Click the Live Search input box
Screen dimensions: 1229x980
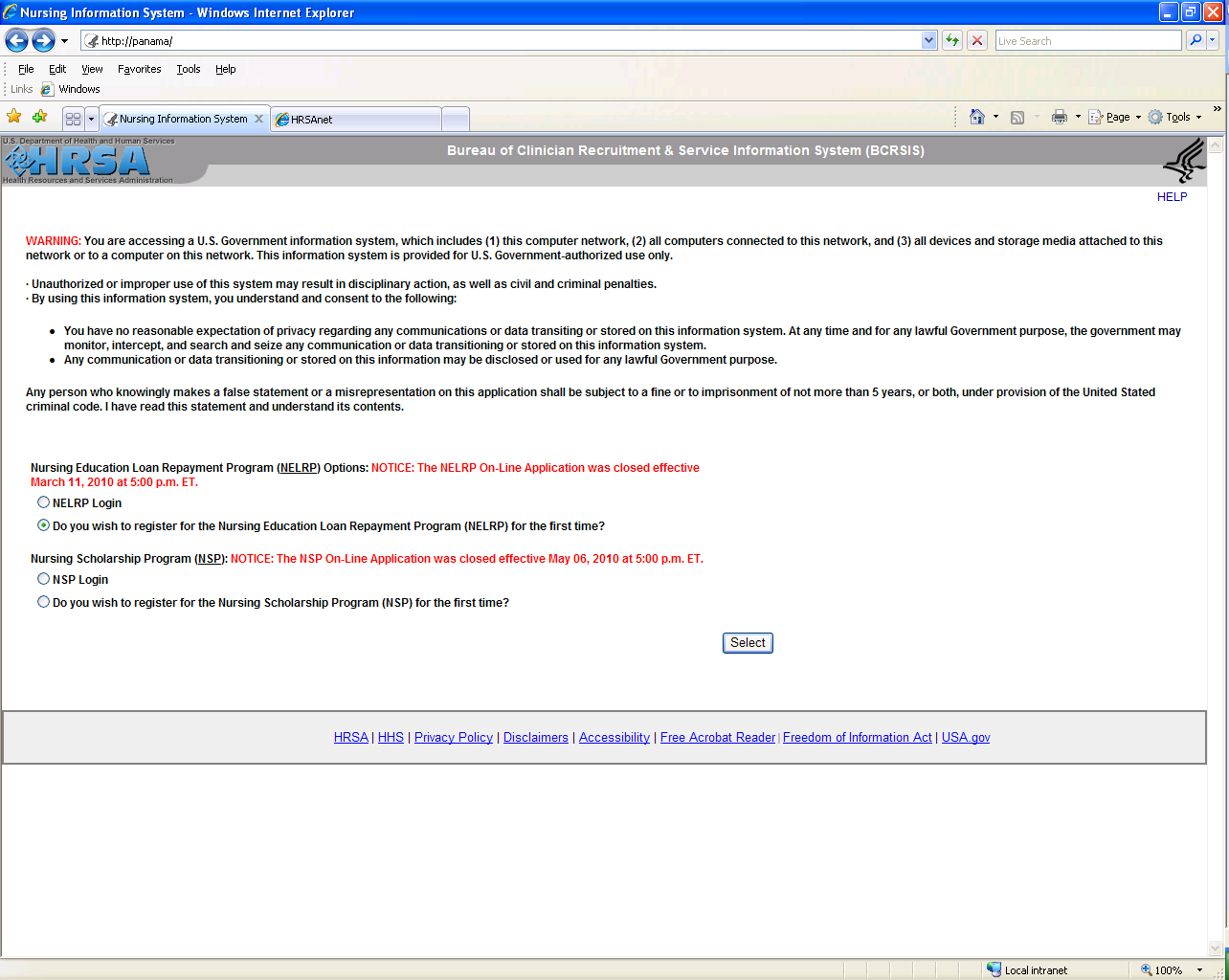click(x=1088, y=40)
